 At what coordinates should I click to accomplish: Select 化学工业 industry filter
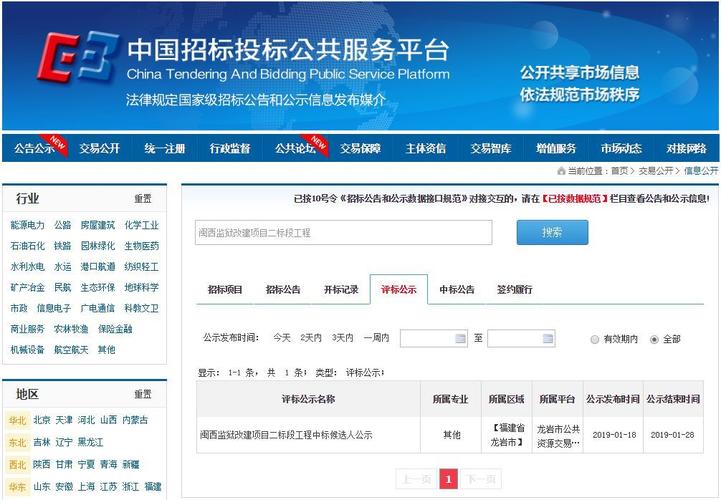coord(142,225)
